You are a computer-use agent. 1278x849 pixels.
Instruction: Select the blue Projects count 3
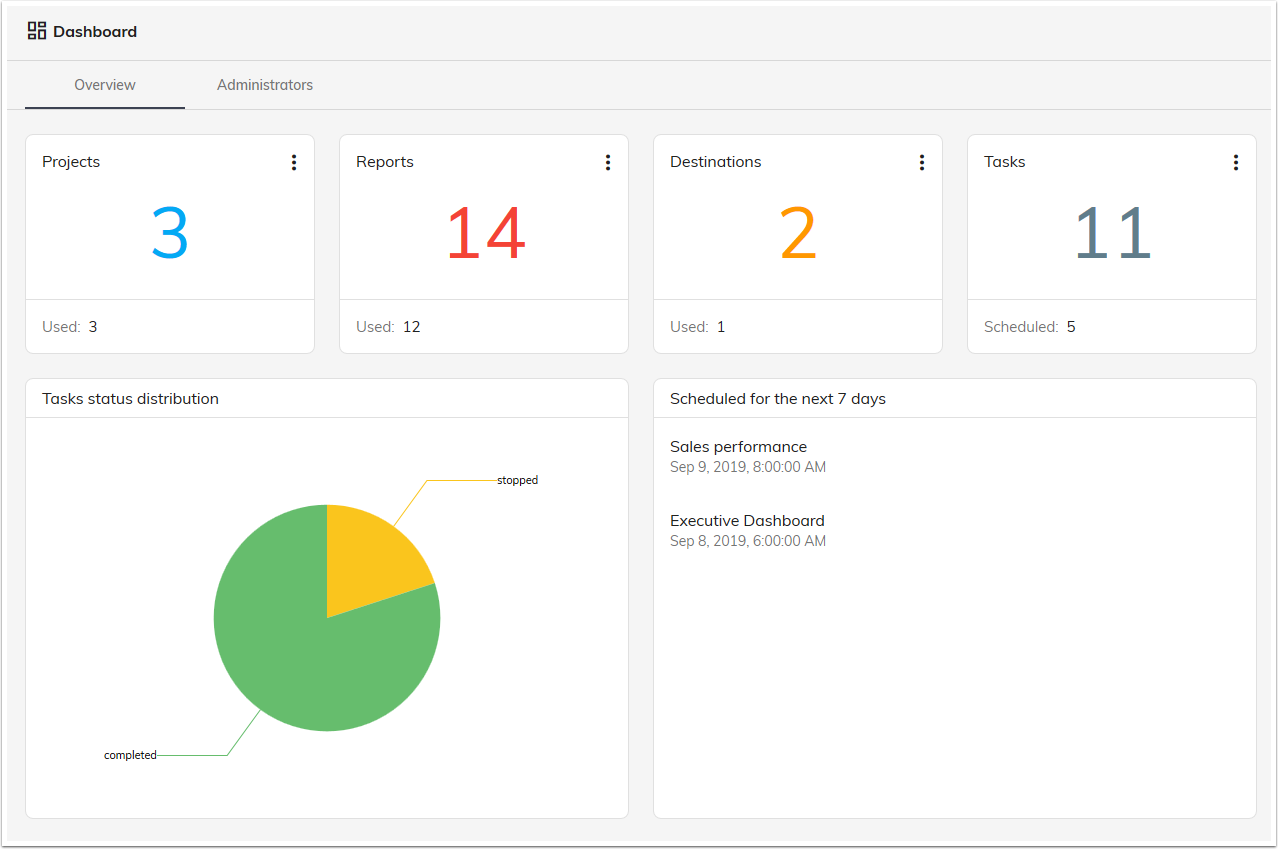169,232
